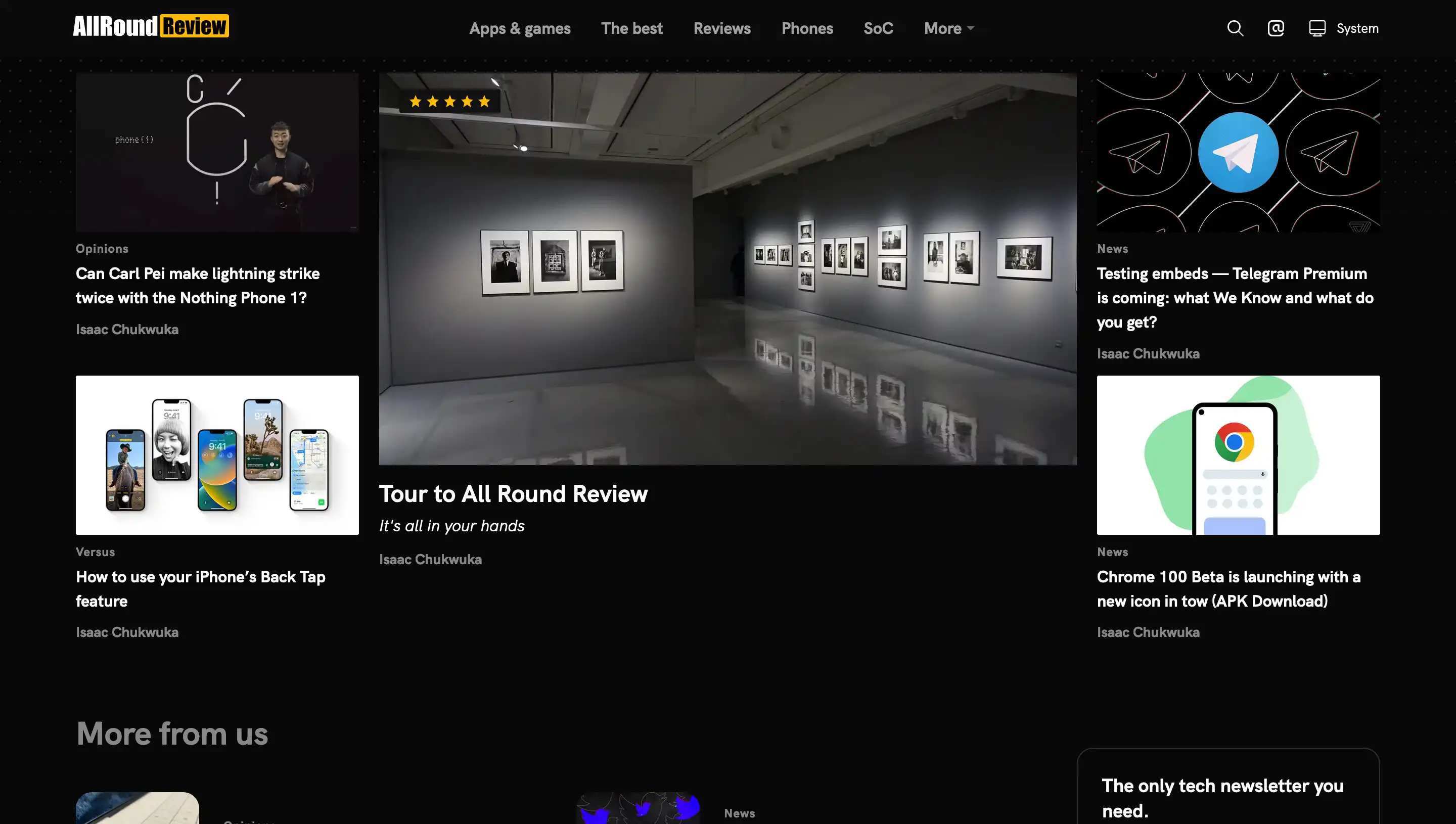Open 'The best' section
This screenshot has width=1456, height=824.
[631, 28]
